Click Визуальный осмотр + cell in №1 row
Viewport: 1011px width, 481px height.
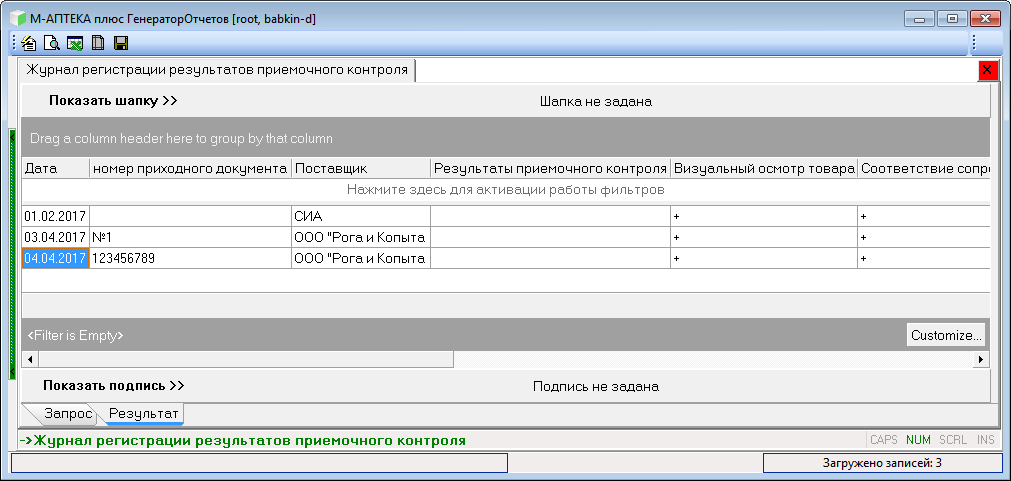click(x=763, y=237)
